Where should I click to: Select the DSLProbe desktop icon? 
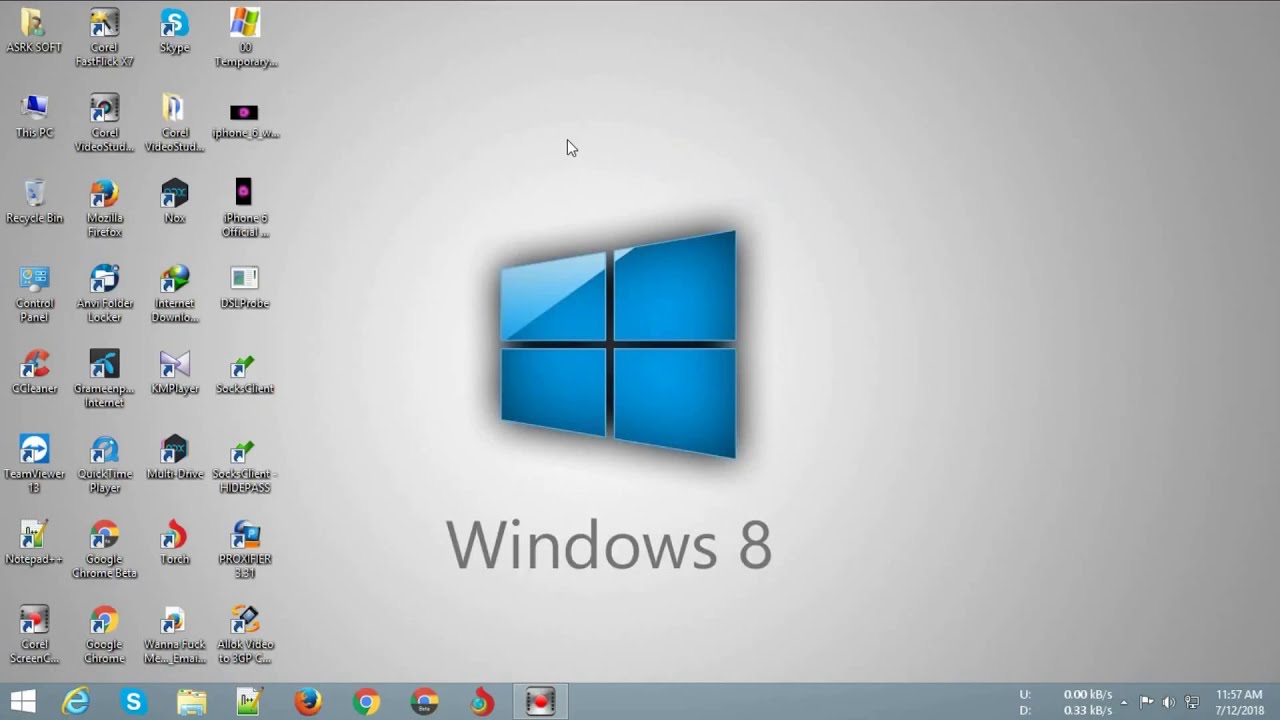tap(245, 288)
